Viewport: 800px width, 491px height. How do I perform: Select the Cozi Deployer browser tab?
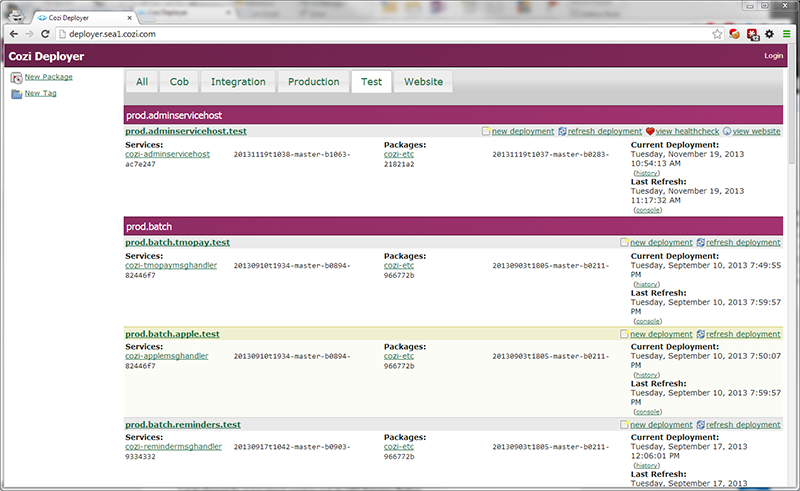82,17
